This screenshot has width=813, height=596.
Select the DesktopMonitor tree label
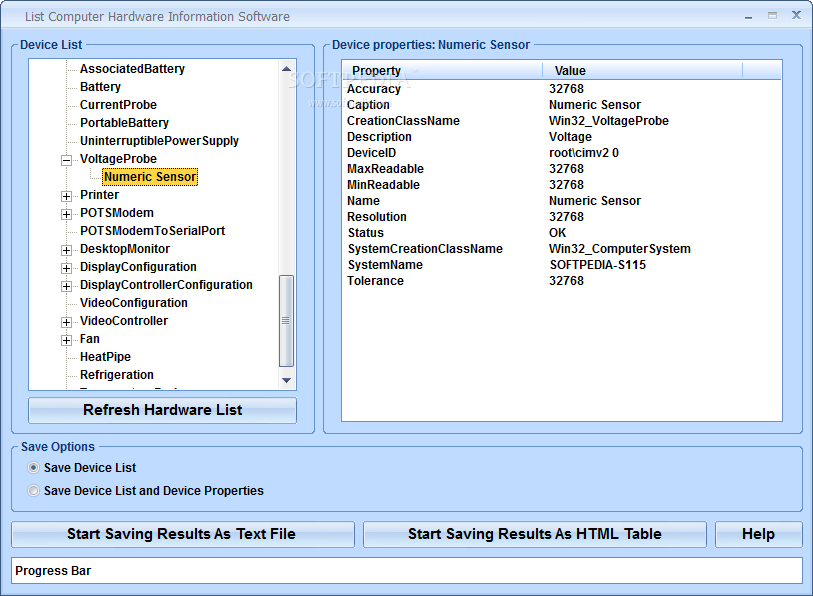(x=125, y=249)
